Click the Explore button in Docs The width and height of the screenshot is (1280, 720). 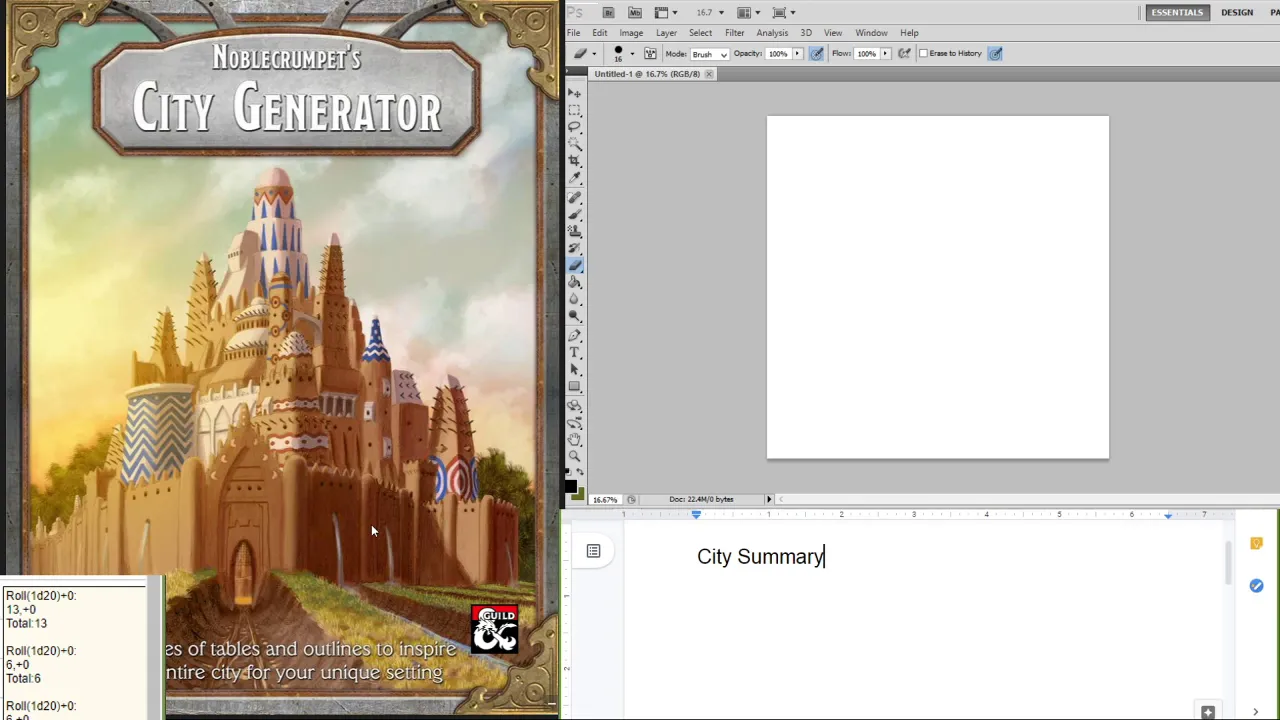[x=1208, y=712]
